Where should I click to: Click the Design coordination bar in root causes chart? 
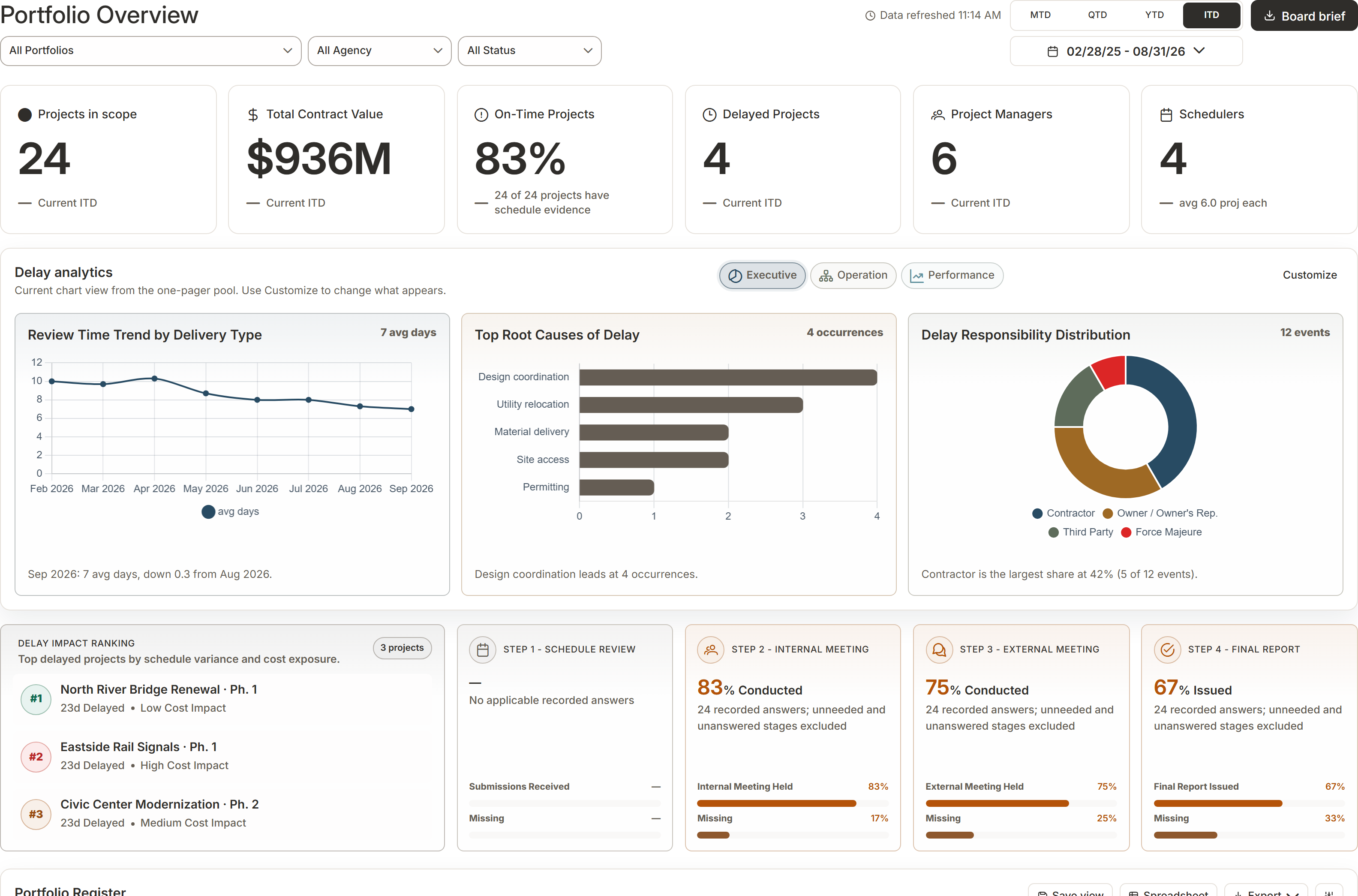coord(728,378)
